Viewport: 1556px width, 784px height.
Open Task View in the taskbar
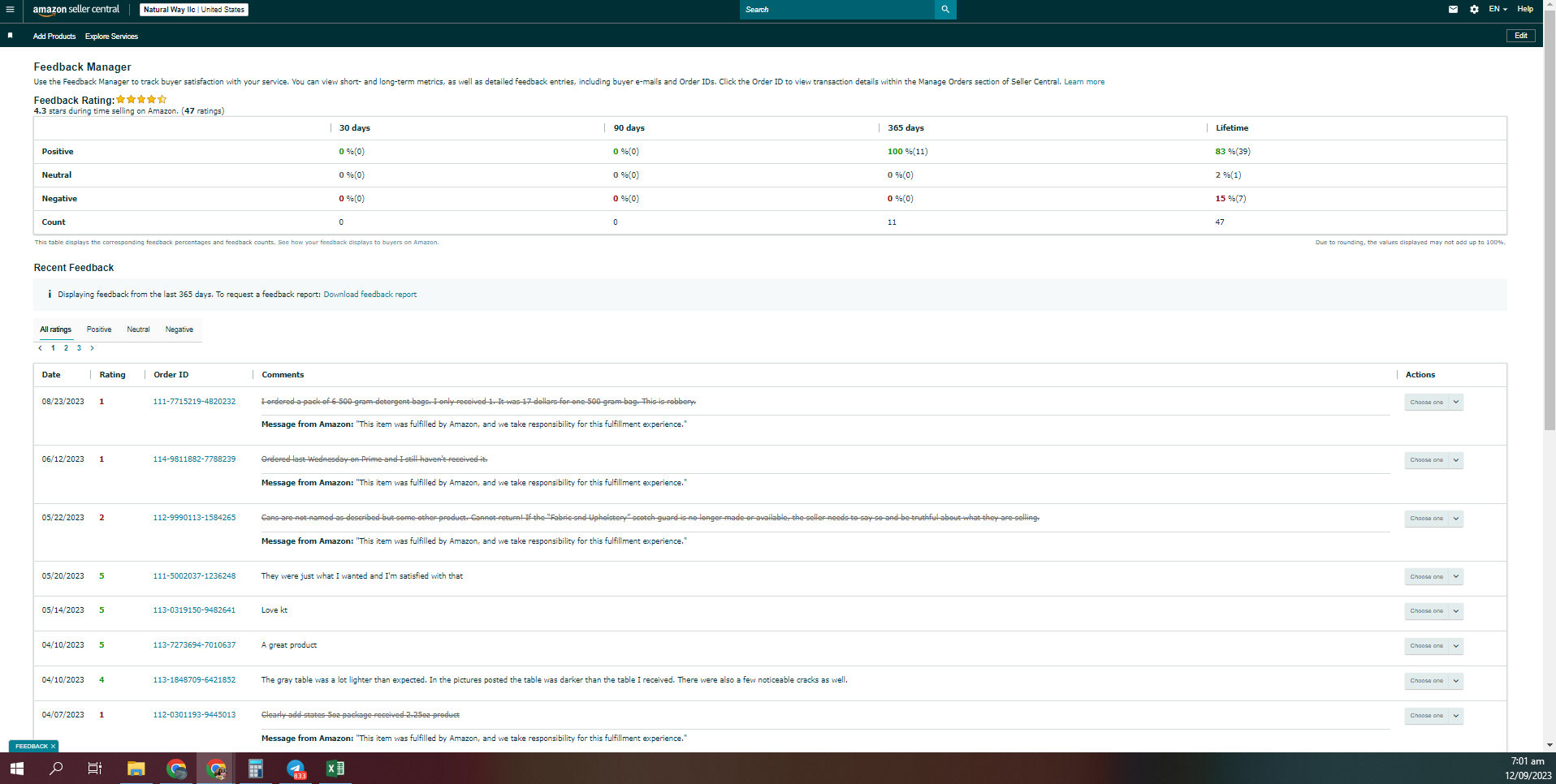point(95,768)
